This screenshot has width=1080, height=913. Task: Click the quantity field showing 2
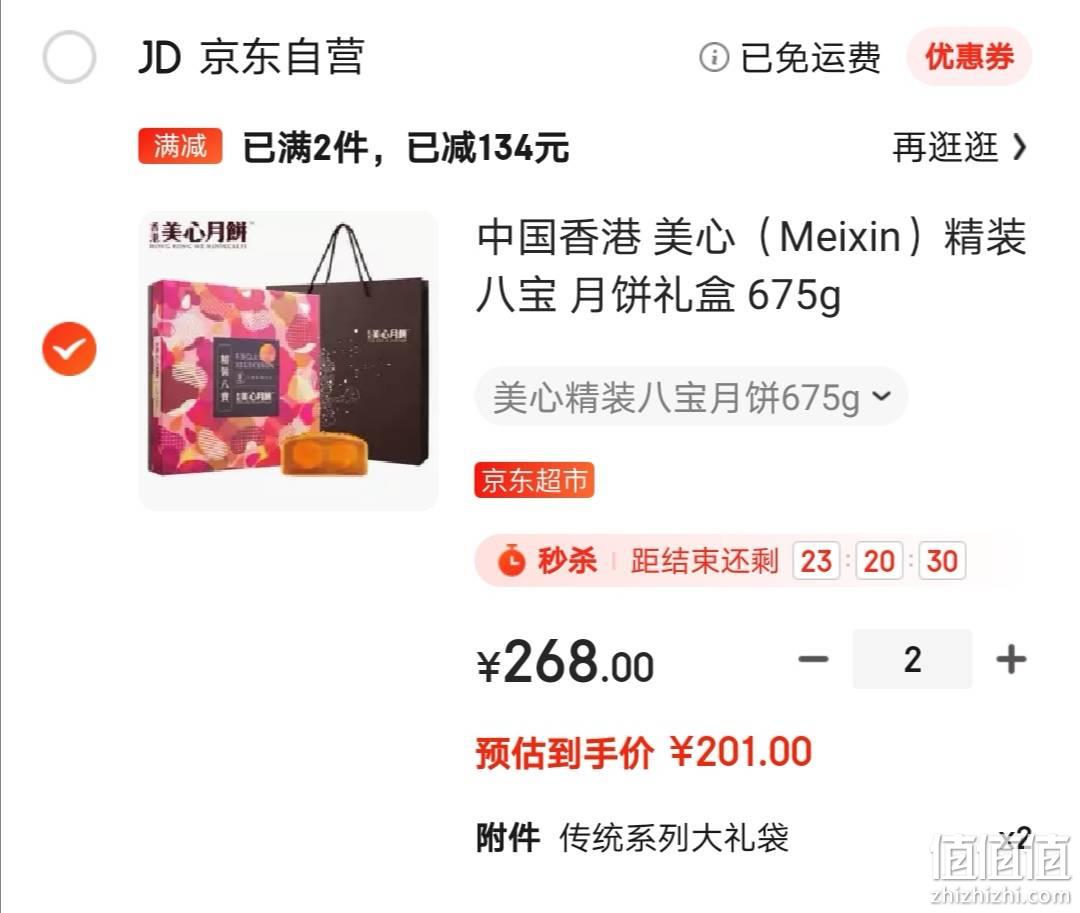pos(912,659)
